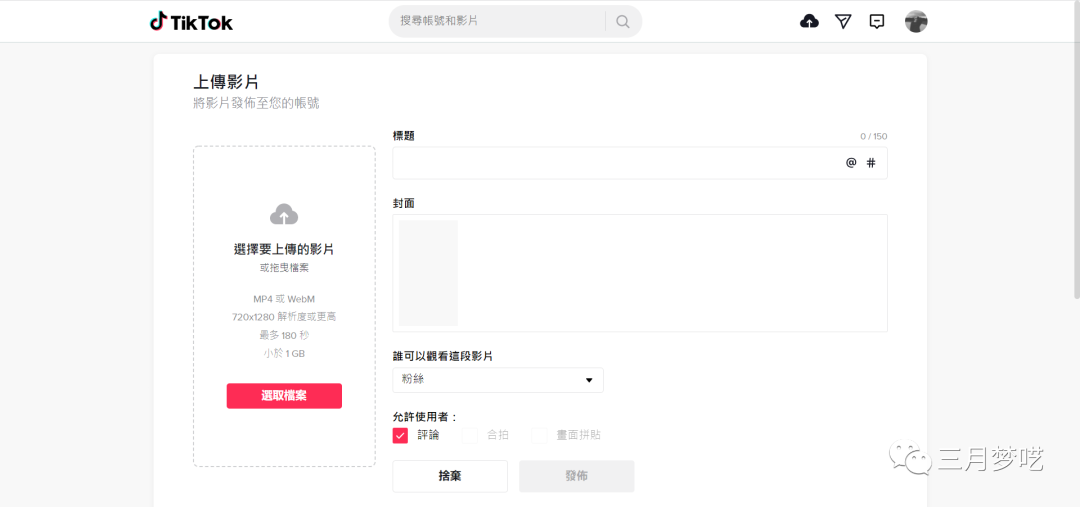
Task: Click the 選取檔案 button
Action: click(x=284, y=396)
